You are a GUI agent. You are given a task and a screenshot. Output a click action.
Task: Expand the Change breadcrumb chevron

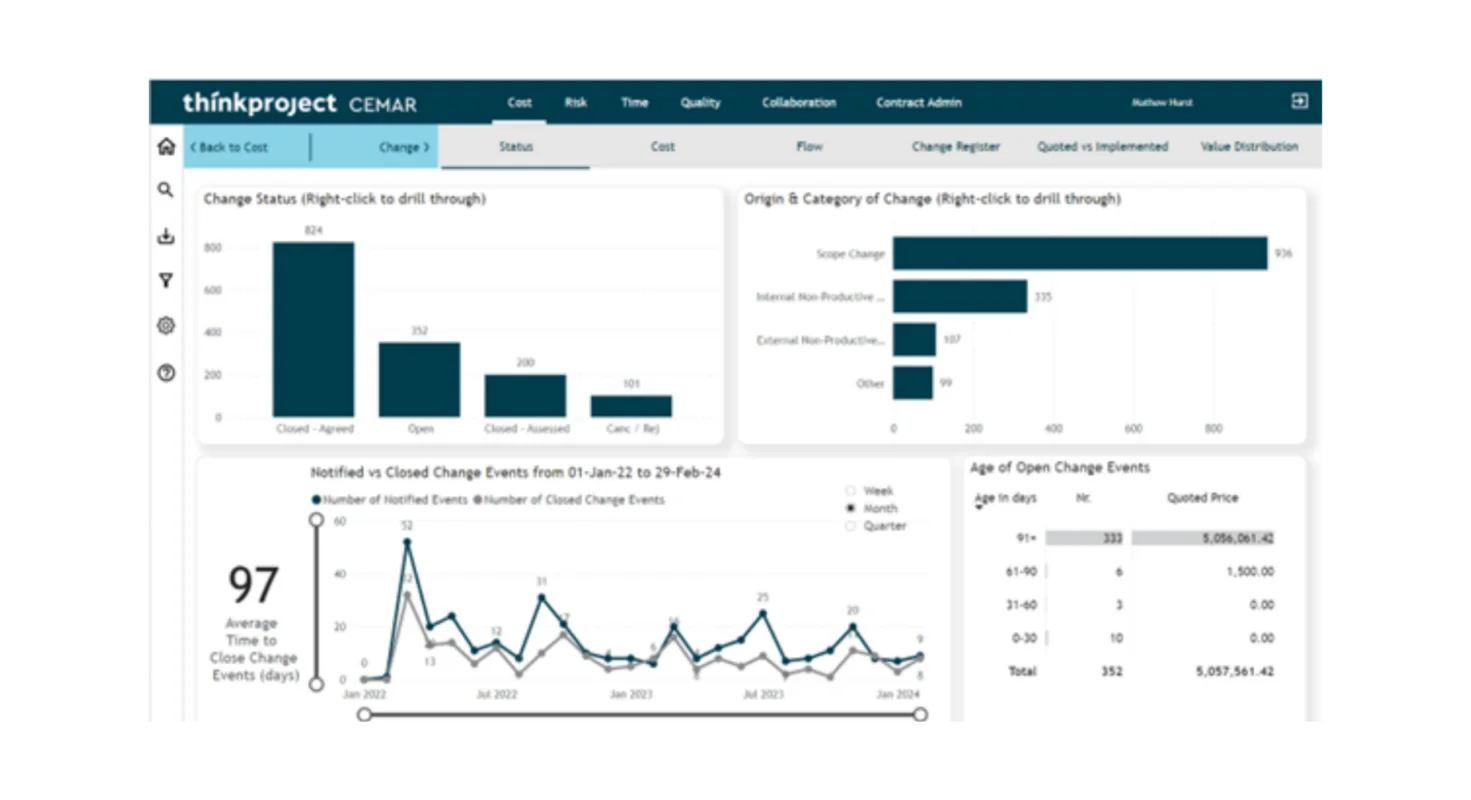(425, 146)
